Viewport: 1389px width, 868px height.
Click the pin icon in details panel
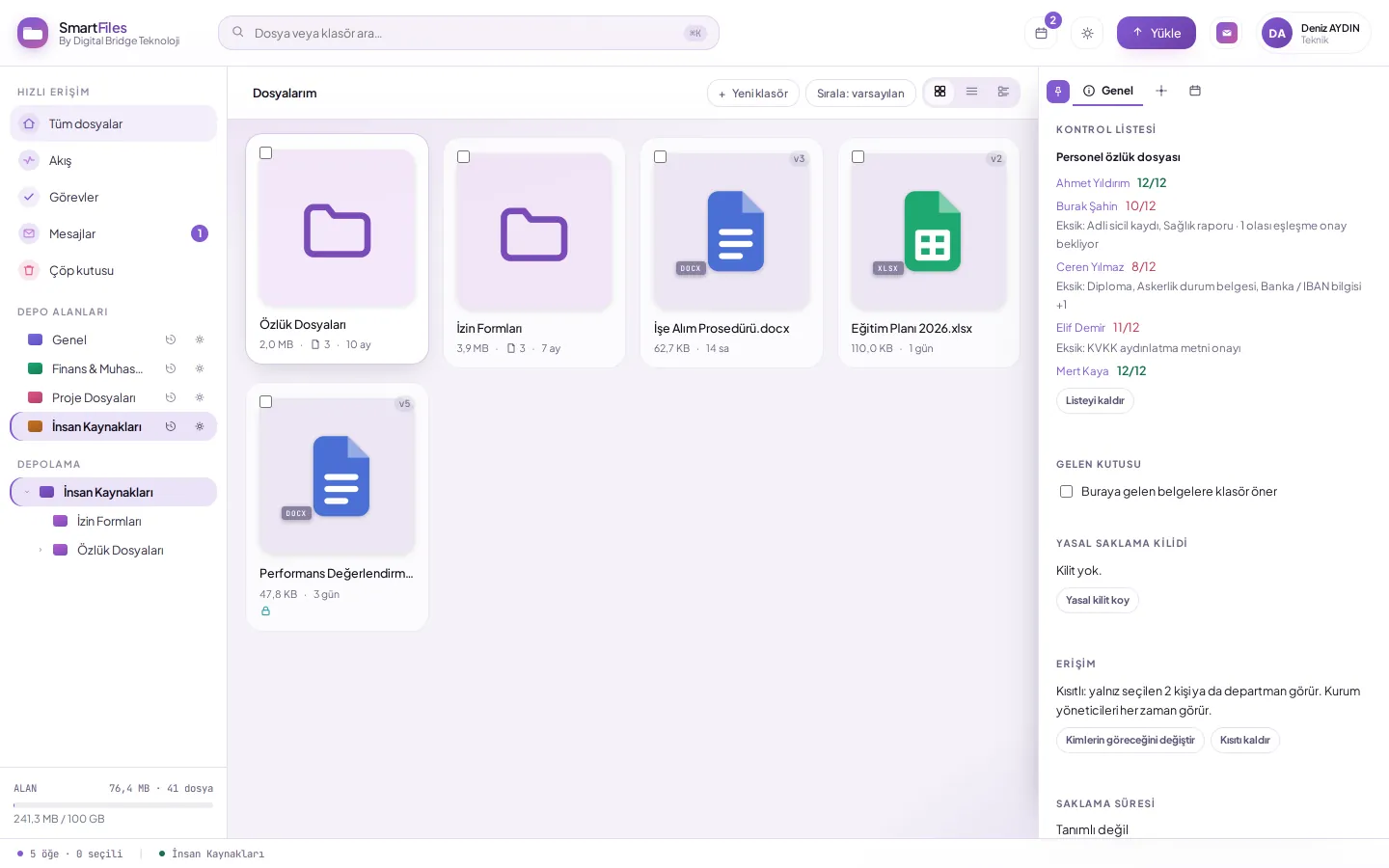coord(1058,92)
